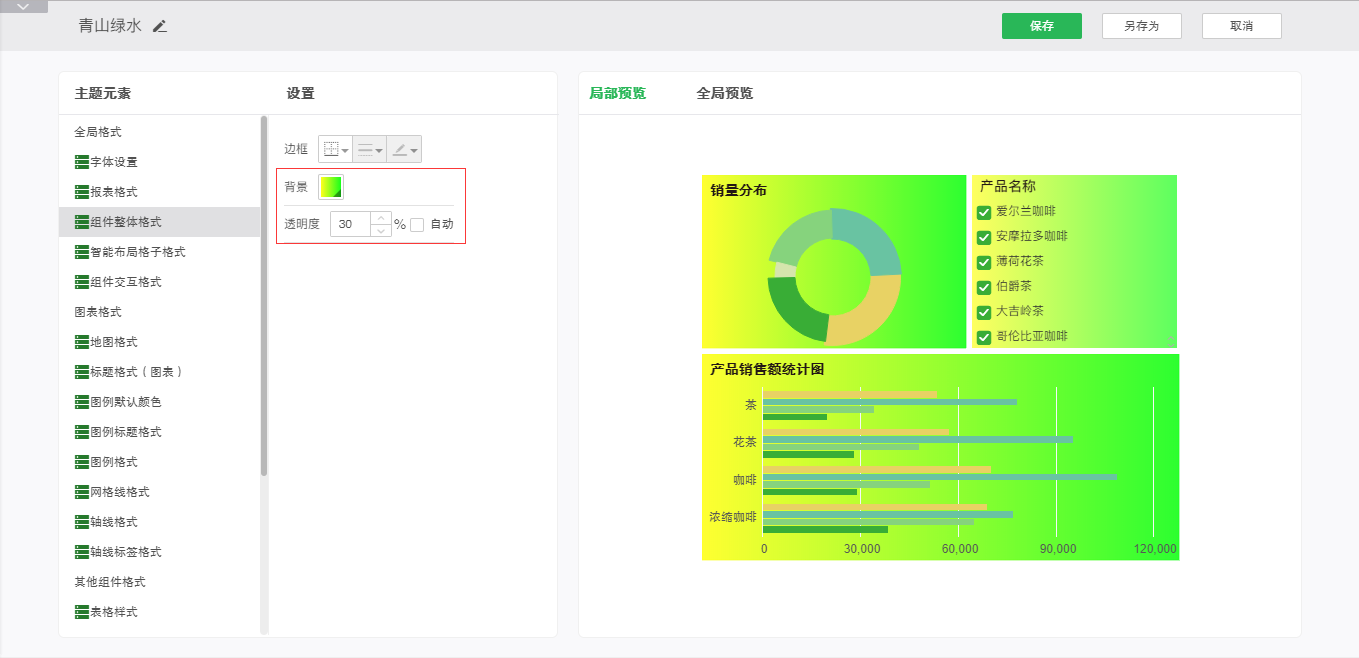
Task: Open the 图例默认颜色 item
Action: click(125, 402)
